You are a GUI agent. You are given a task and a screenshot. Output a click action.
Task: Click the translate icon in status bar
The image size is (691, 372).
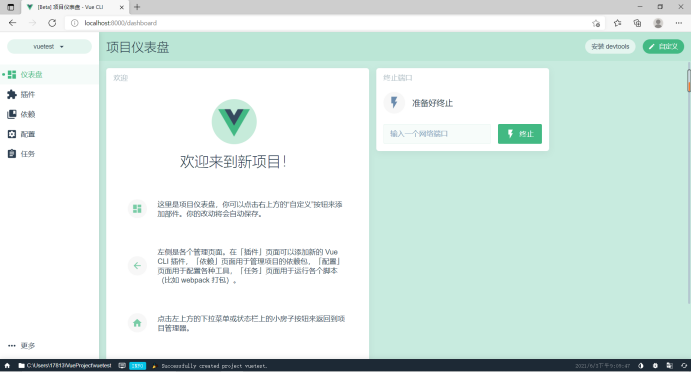point(669,365)
